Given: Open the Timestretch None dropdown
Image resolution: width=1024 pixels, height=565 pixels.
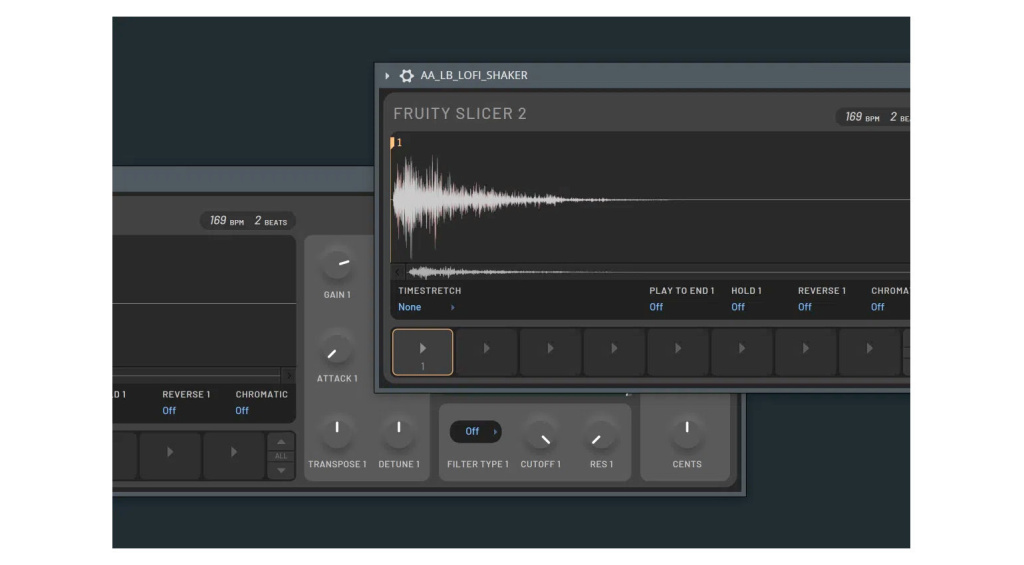Looking at the screenshot, I should [426, 307].
